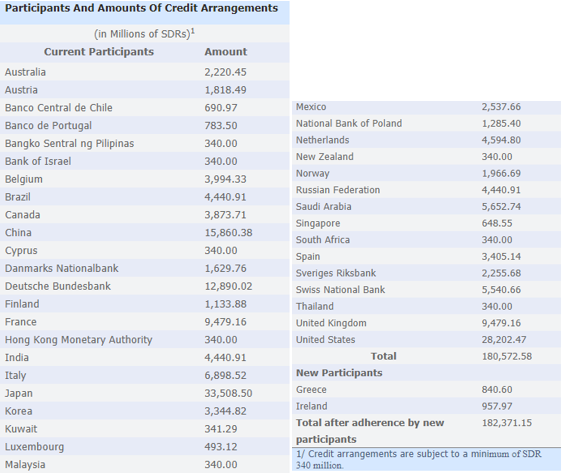
Task: Click the 'Netherlands' entry
Action: 323,140
